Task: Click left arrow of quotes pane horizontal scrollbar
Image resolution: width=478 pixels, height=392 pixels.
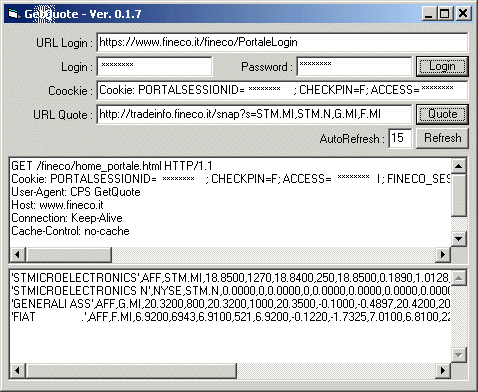Action: tap(17, 370)
